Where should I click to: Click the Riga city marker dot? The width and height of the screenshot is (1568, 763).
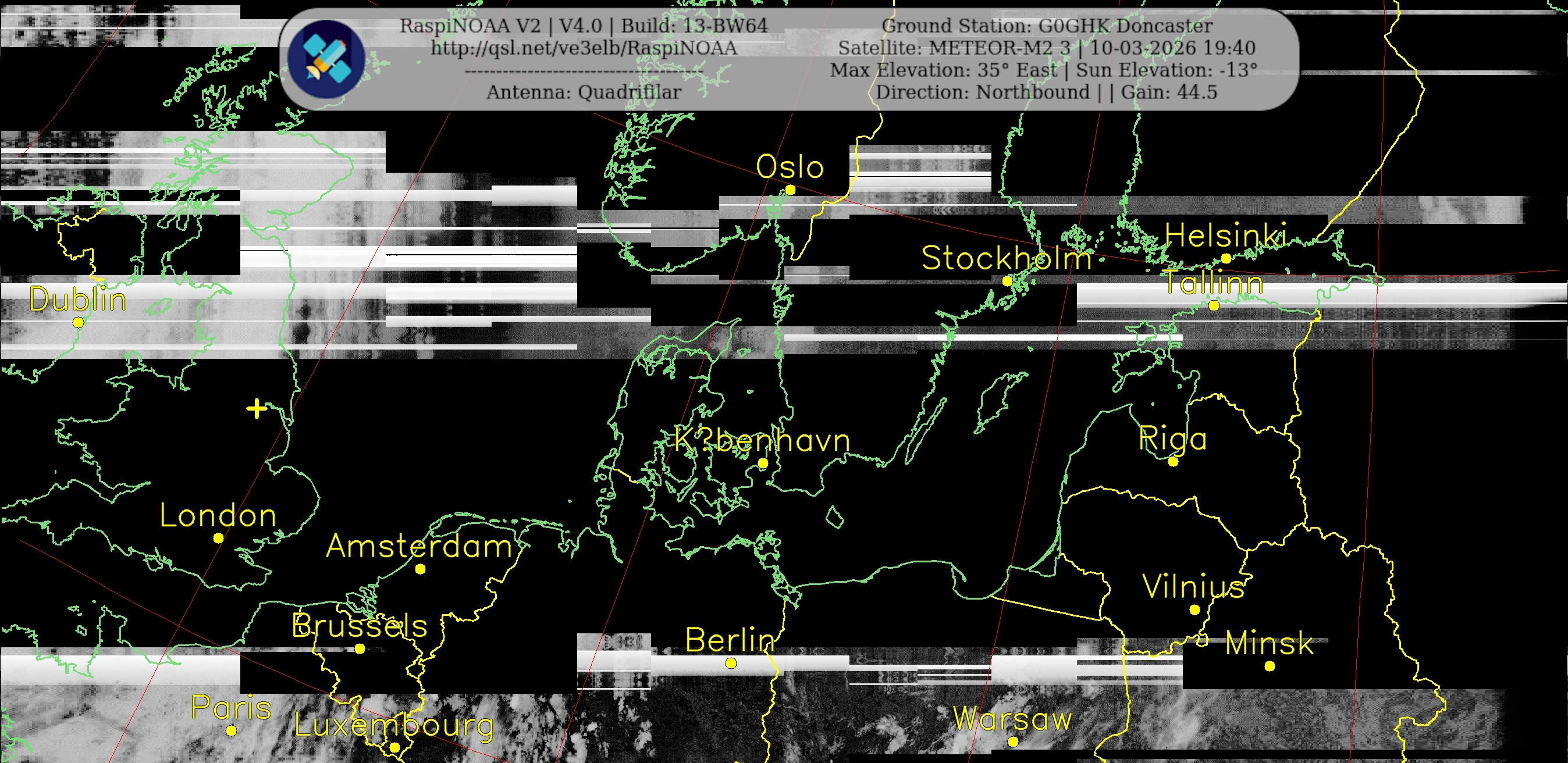click(1173, 462)
